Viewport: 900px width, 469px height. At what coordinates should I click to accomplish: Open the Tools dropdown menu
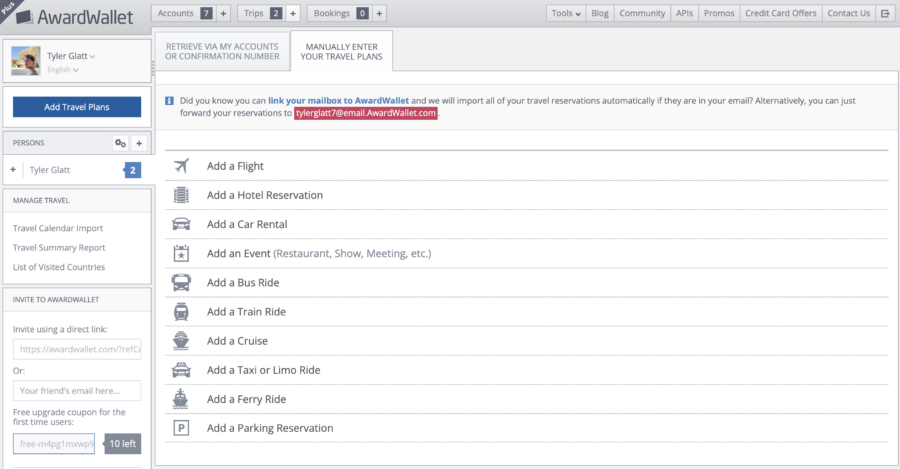click(566, 13)
